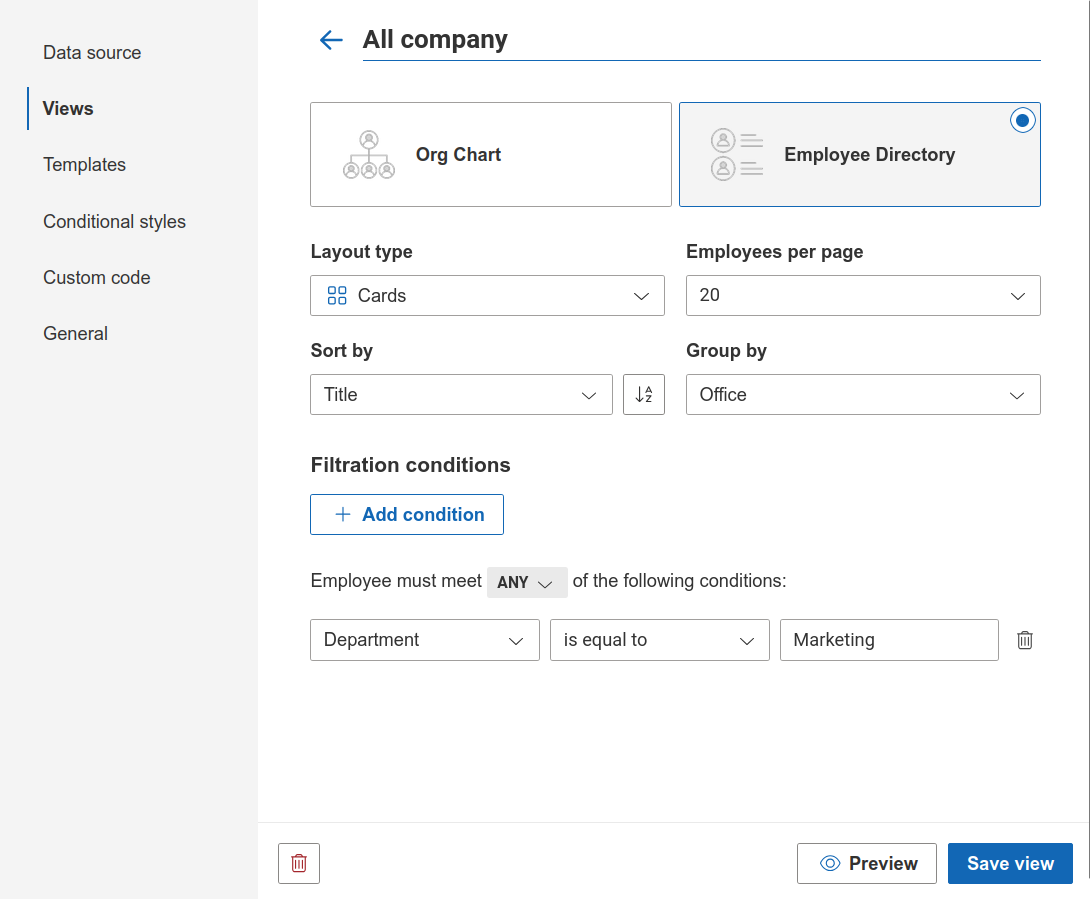Select the Views sidebar item

68,108
